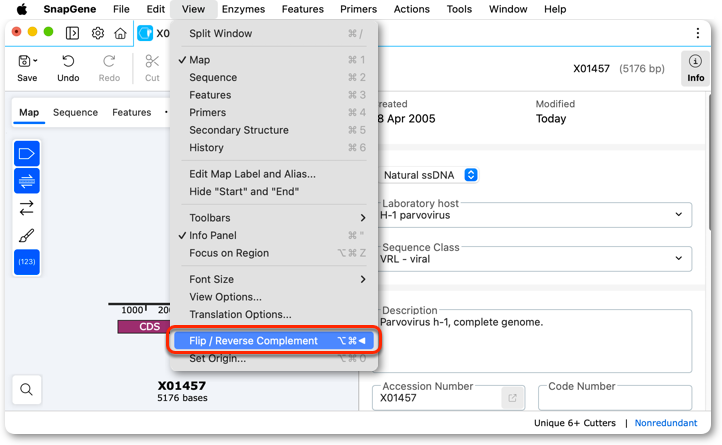722x445 pixels.
Task: Open the Features menu in menu bar
Action: (x=303, y=9)
